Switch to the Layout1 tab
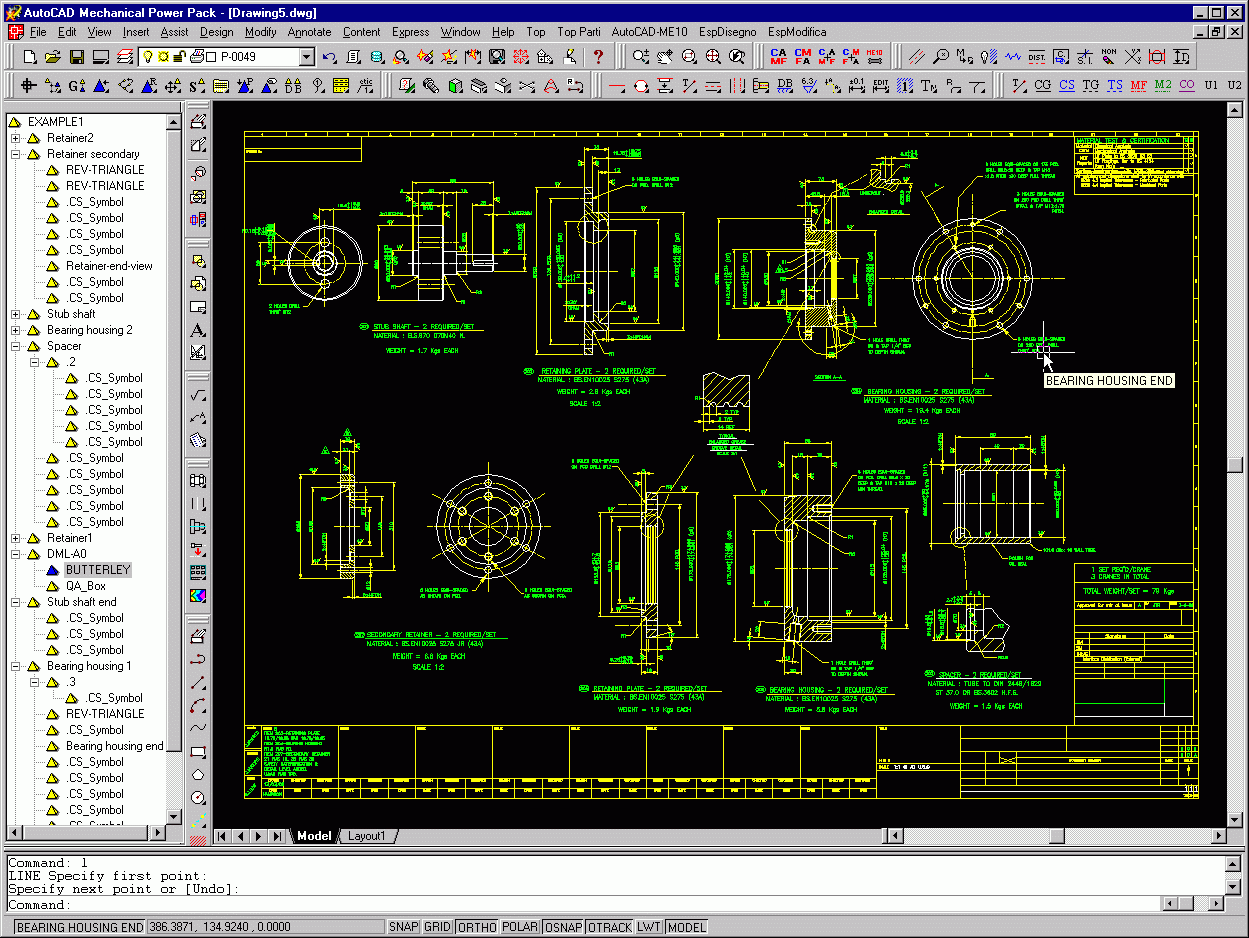Image resolution: width=1249 pixels, height=938 pixels. [366, 836]
